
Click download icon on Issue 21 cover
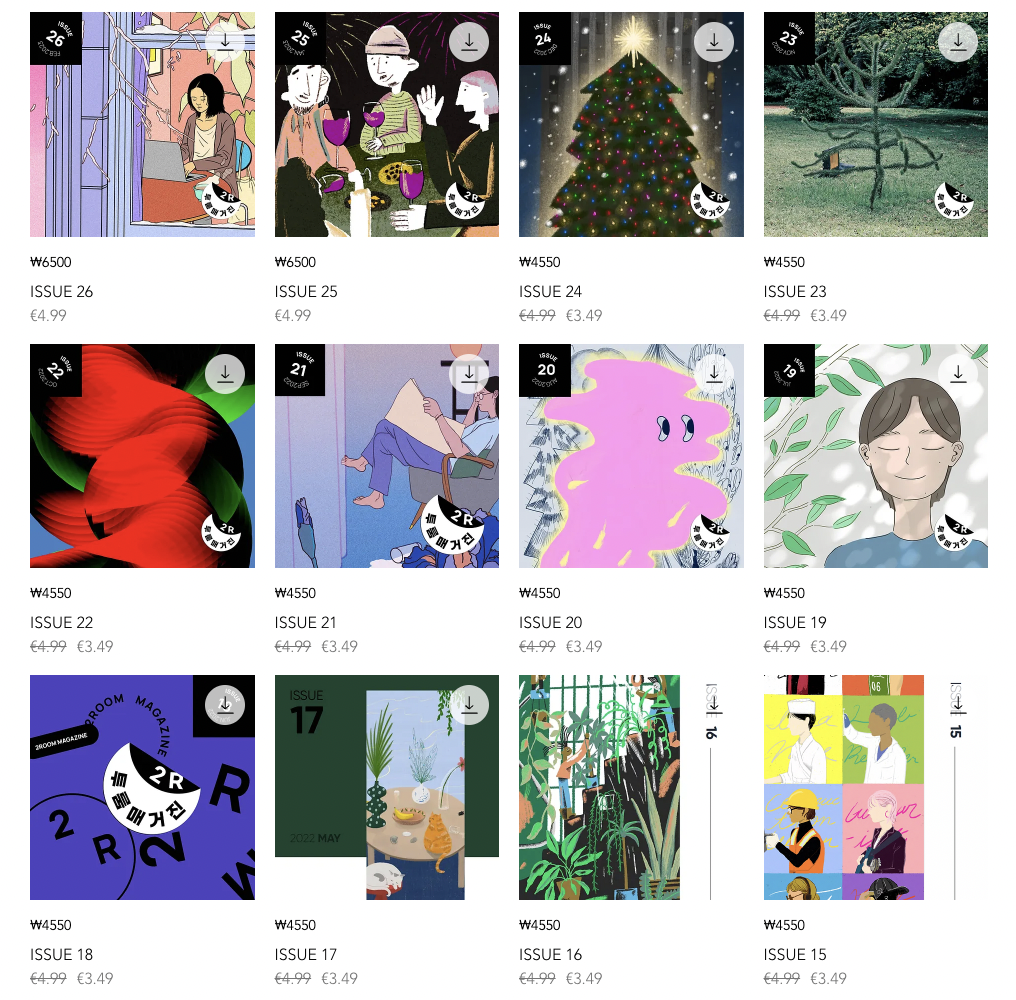[469, 374]
